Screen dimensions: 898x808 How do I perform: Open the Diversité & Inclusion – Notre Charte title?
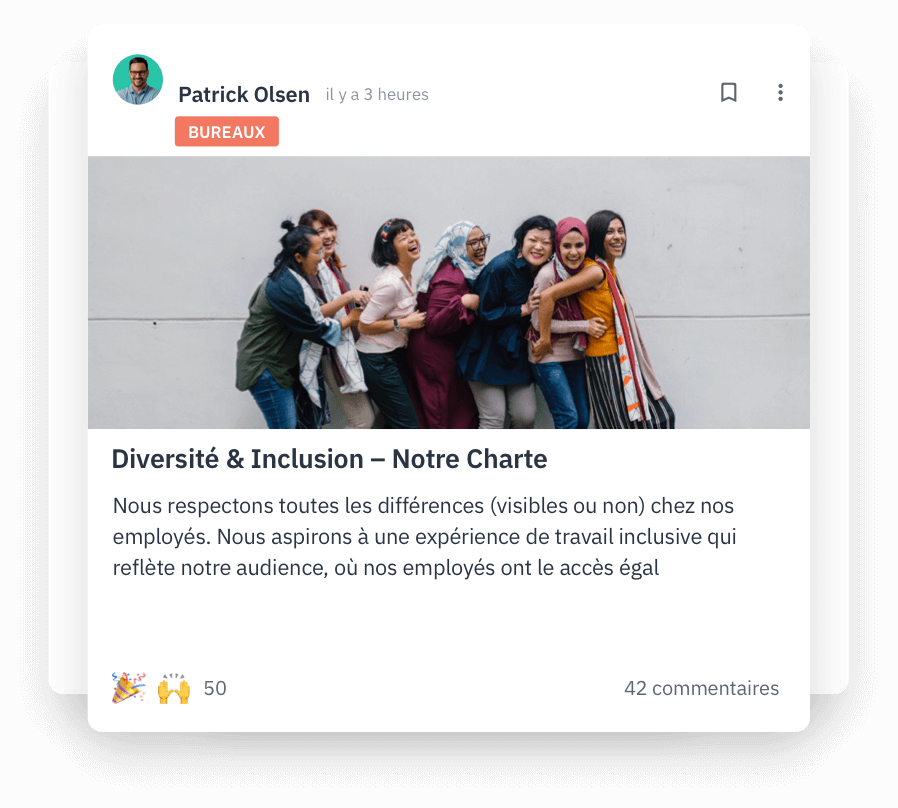pos(329,459)
